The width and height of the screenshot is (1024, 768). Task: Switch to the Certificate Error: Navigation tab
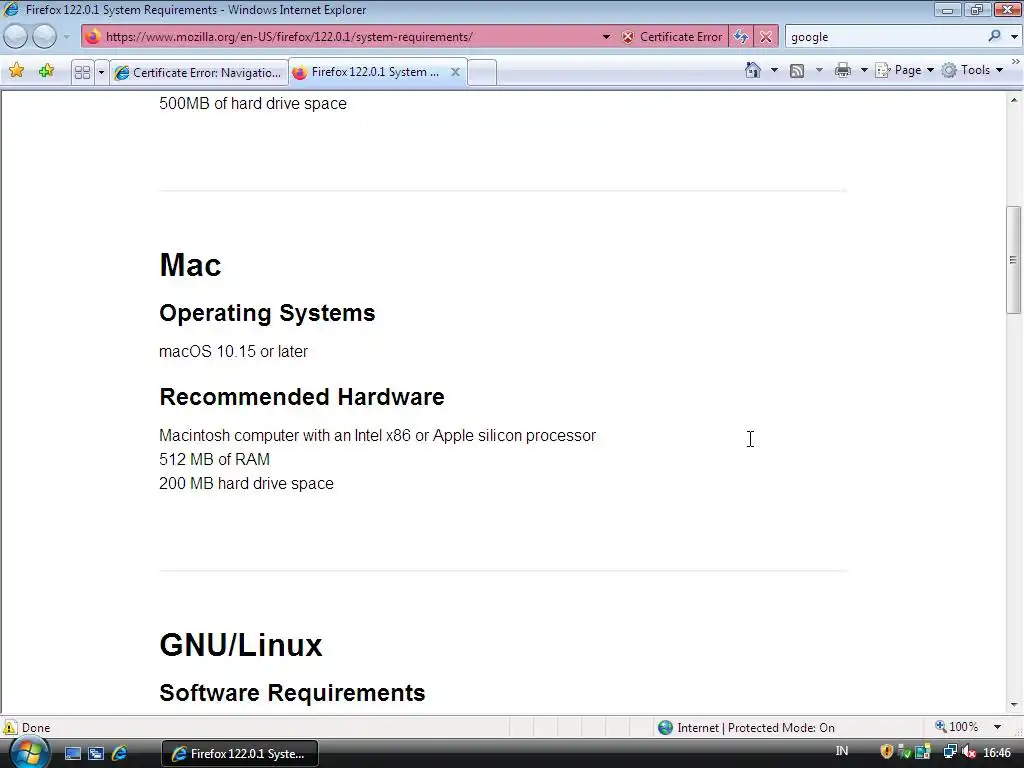(199, 72)
